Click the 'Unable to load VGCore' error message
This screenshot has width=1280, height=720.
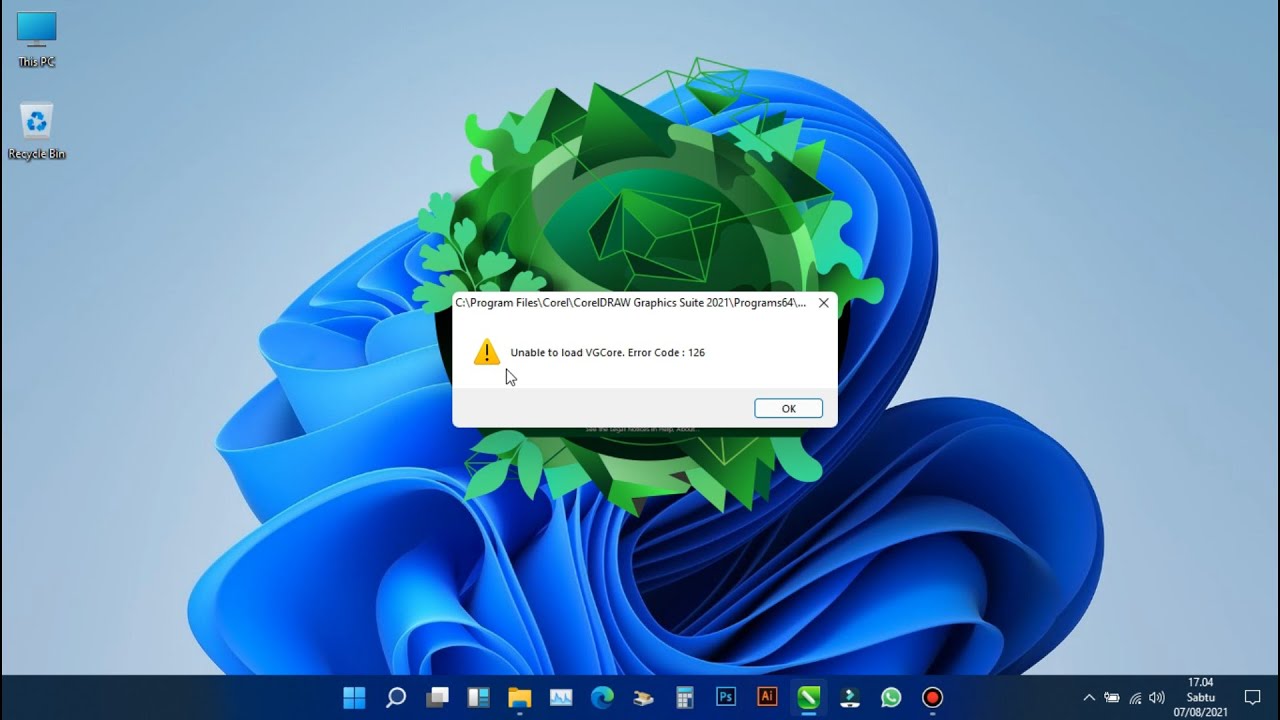coord(607,353)
